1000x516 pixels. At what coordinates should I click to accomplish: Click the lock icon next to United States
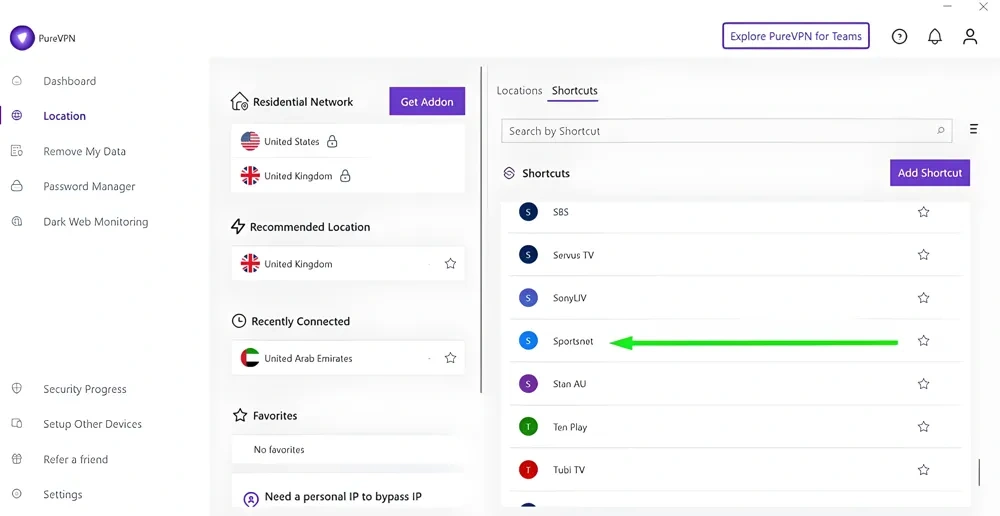332,142
